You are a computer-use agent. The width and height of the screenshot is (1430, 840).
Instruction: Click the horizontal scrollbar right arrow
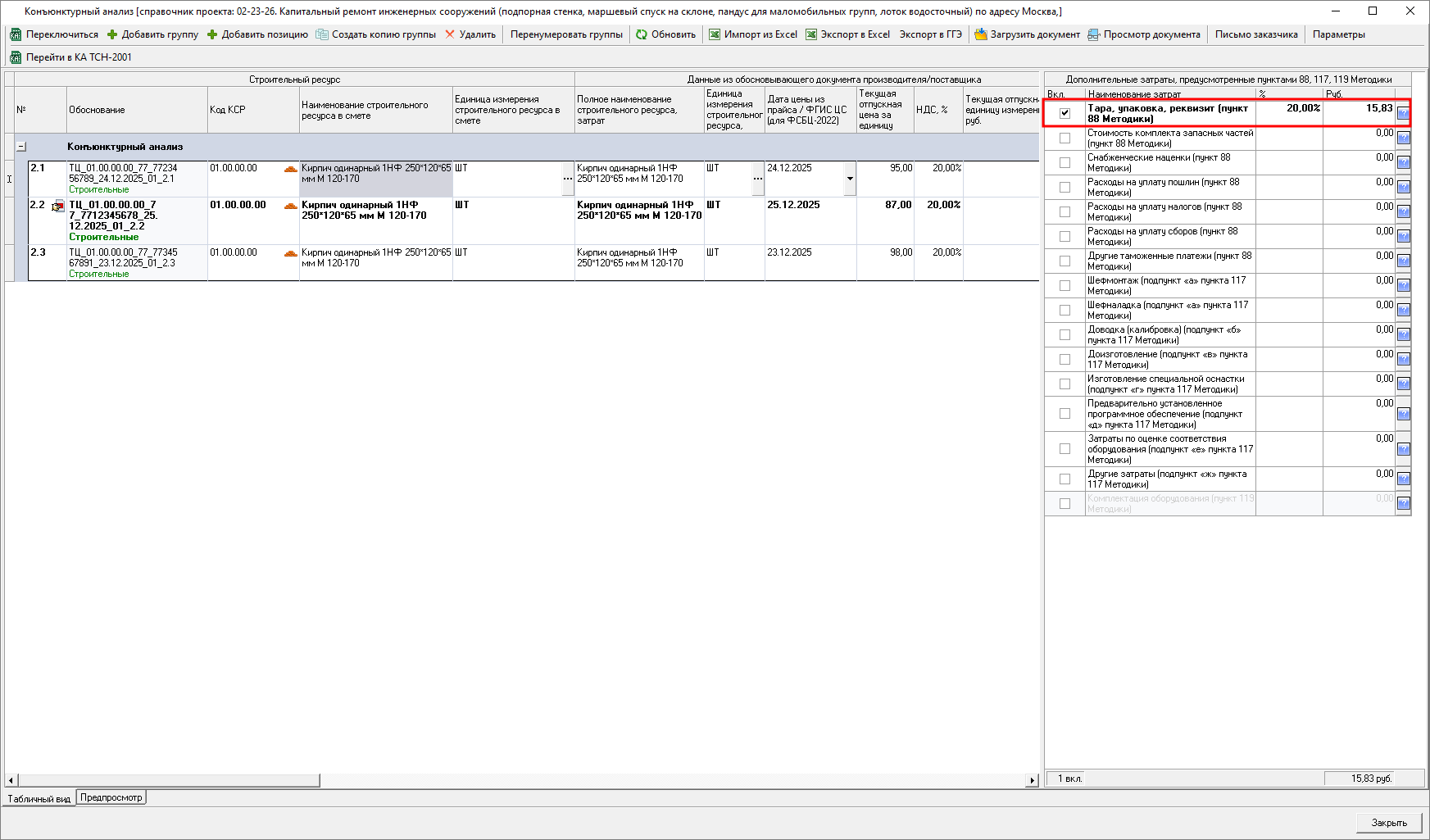coord(1033,780)
